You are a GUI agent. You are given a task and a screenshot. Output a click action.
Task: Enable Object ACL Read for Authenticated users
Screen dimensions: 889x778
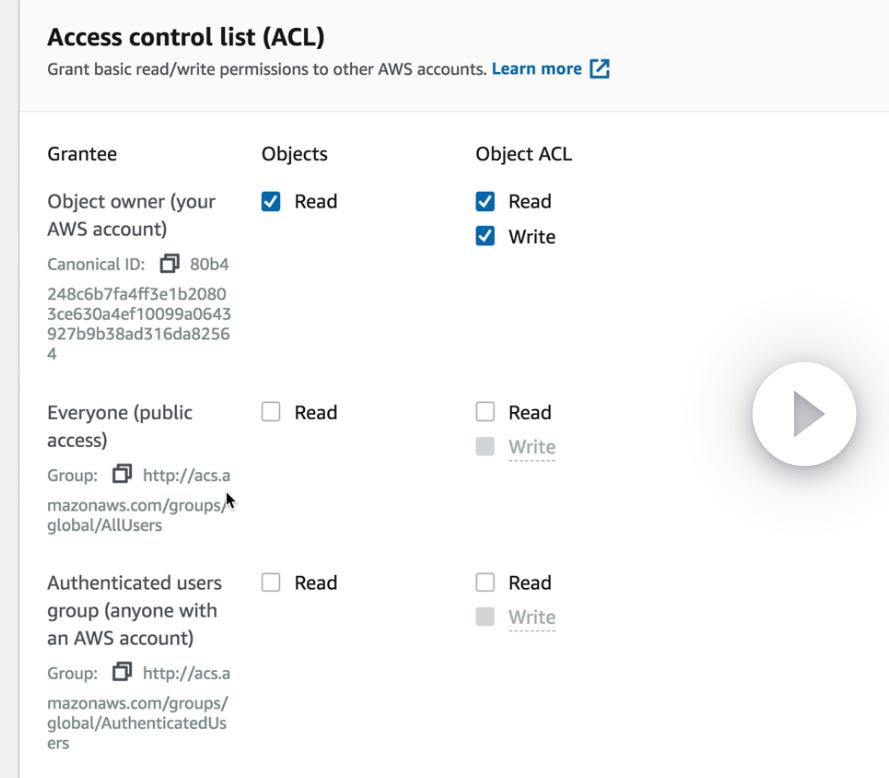coord(485,583)
